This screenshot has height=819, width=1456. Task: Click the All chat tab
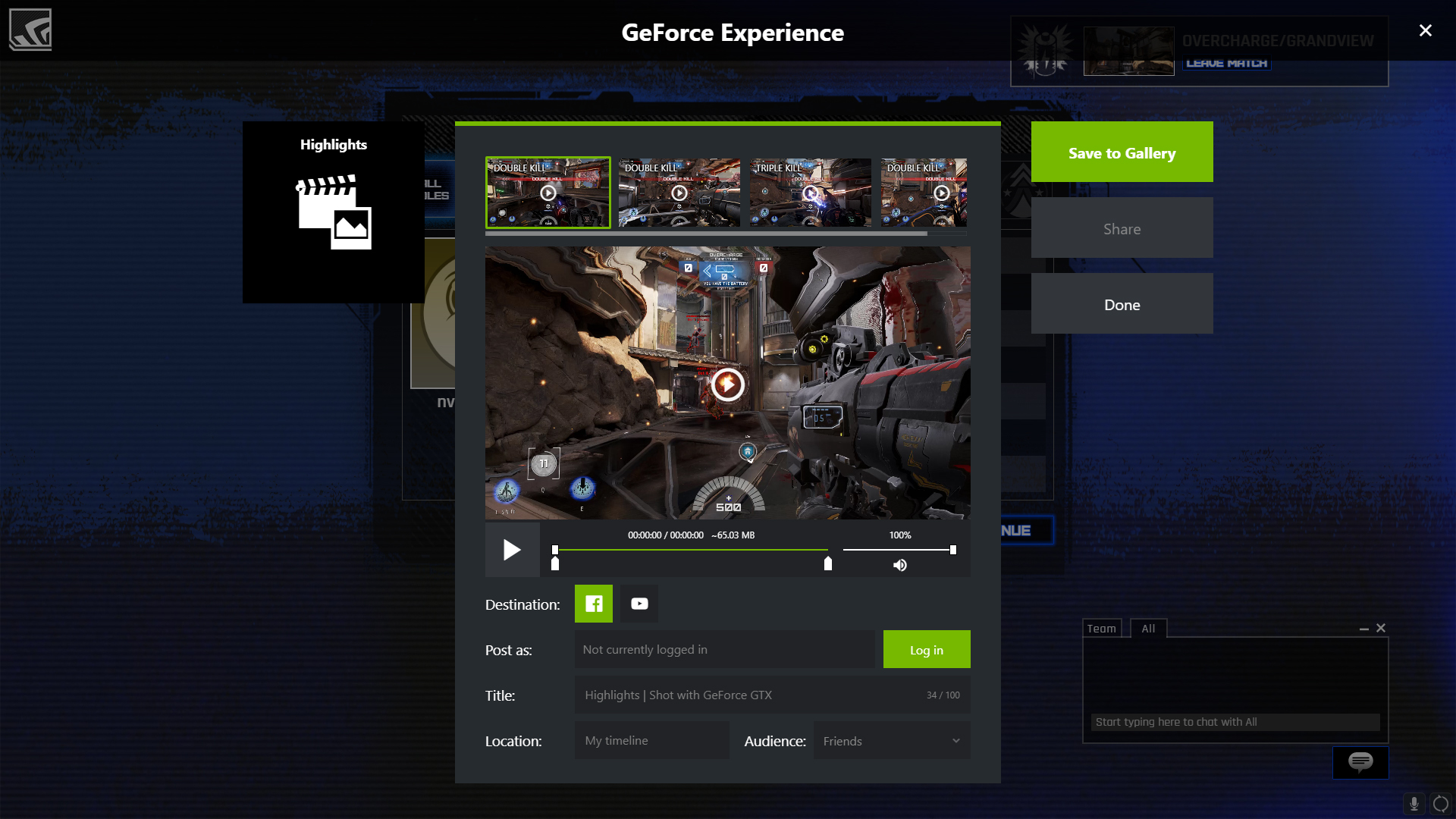click(1148, 627)
